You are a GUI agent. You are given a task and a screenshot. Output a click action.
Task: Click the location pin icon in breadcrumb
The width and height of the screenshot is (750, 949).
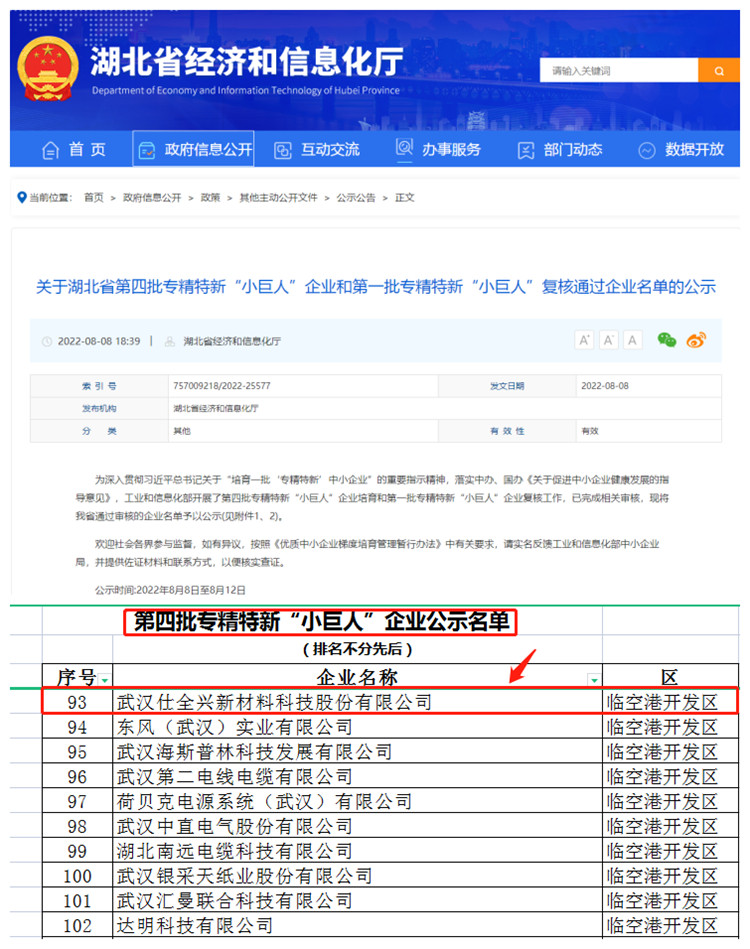click(22, 197)
